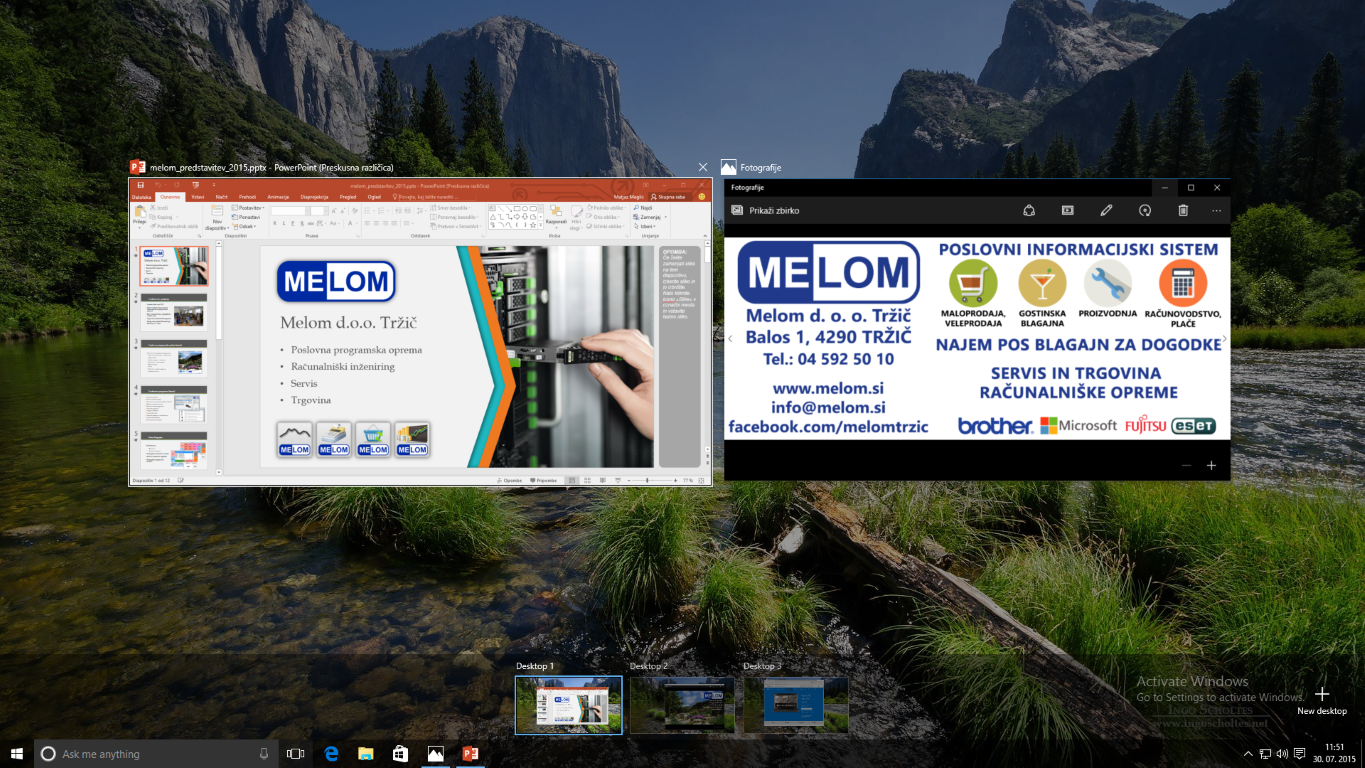Open the three-dots more menu in Fotografije
This screenshot has height=768, width=1365.
[1216, 210]
